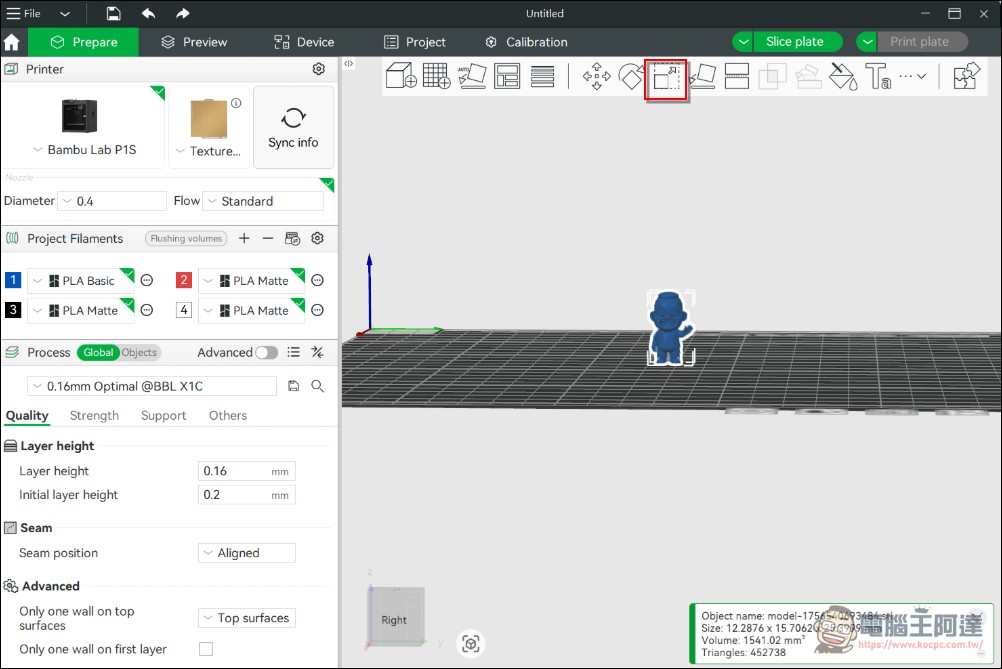
Task: Open the Top surfaces dropdown
Action: (x=247, y=618)
